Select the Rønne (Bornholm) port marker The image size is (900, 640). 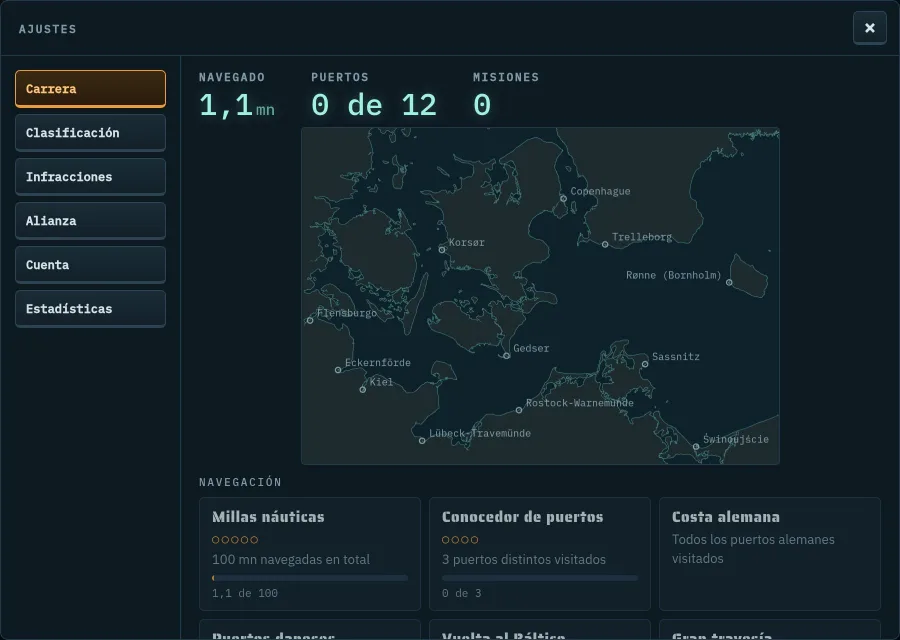click(x=729, y=282)
